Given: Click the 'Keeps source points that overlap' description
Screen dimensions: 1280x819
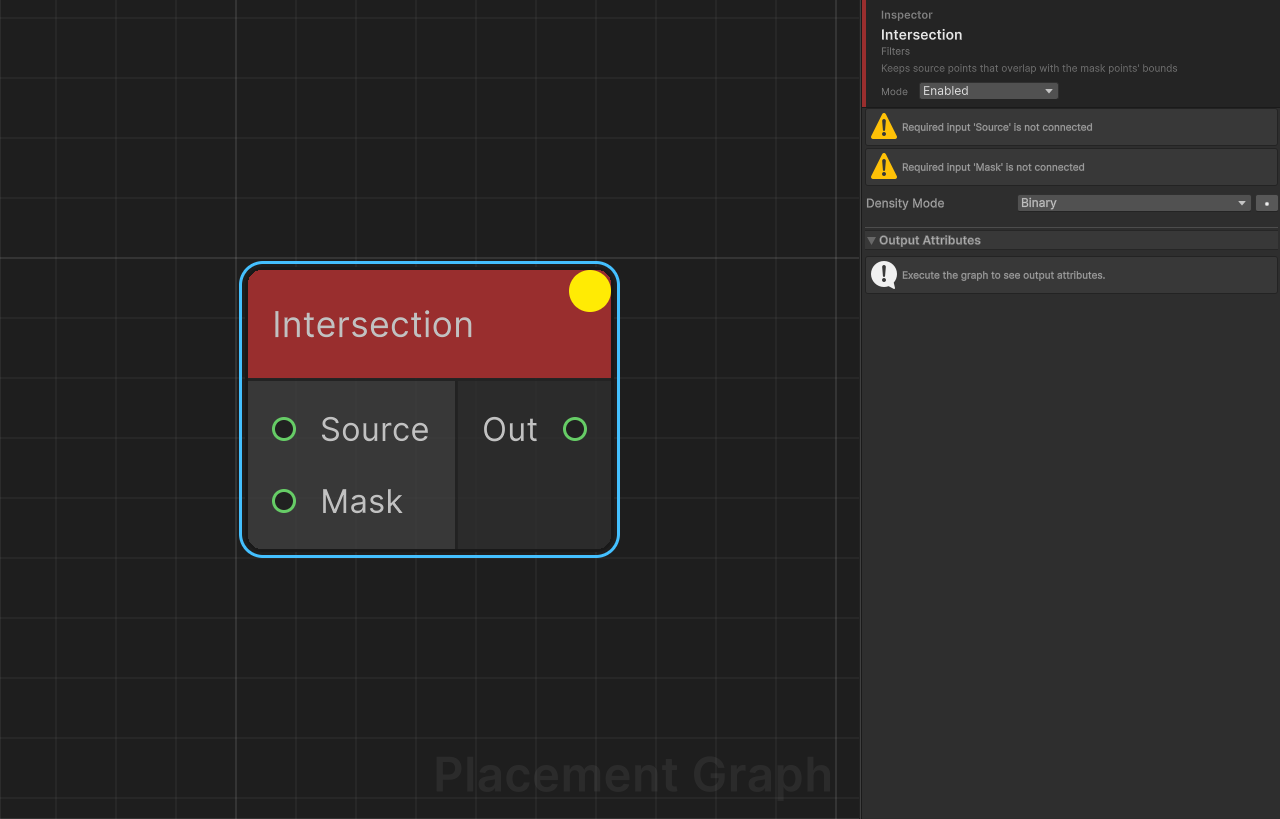Looking at the screenshot, I should point(1029,69).
